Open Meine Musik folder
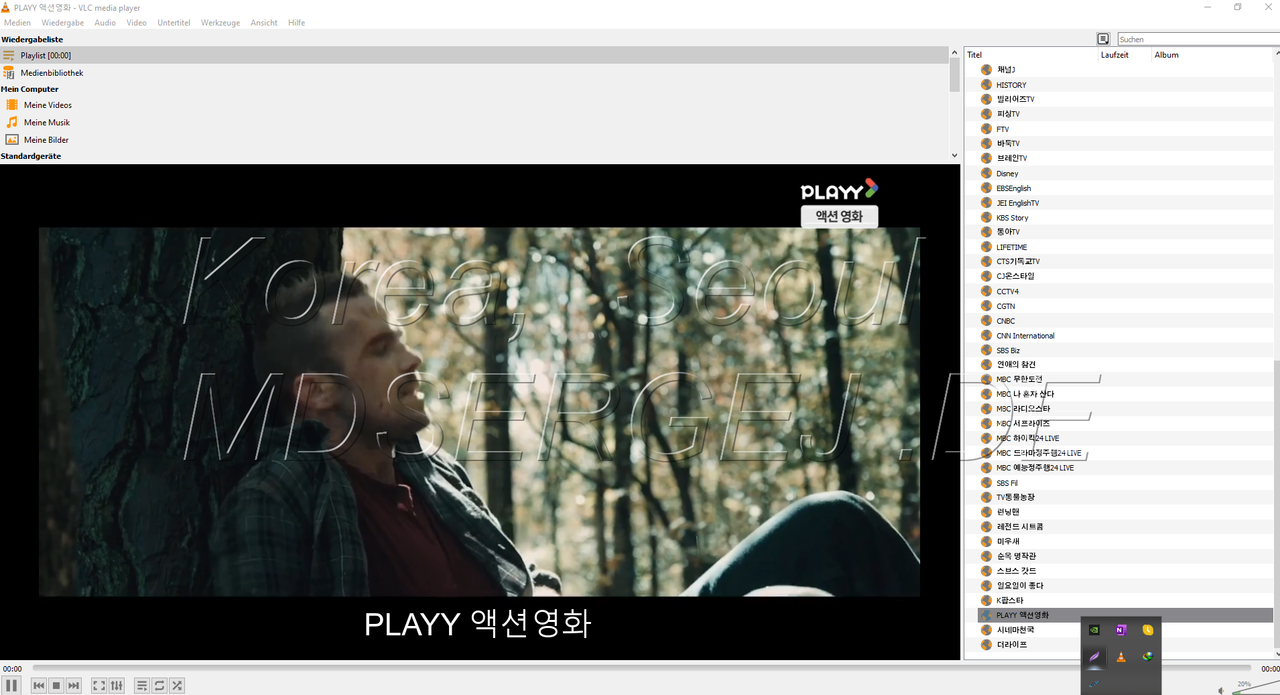The image size is (1280, 695). (47, 122)
